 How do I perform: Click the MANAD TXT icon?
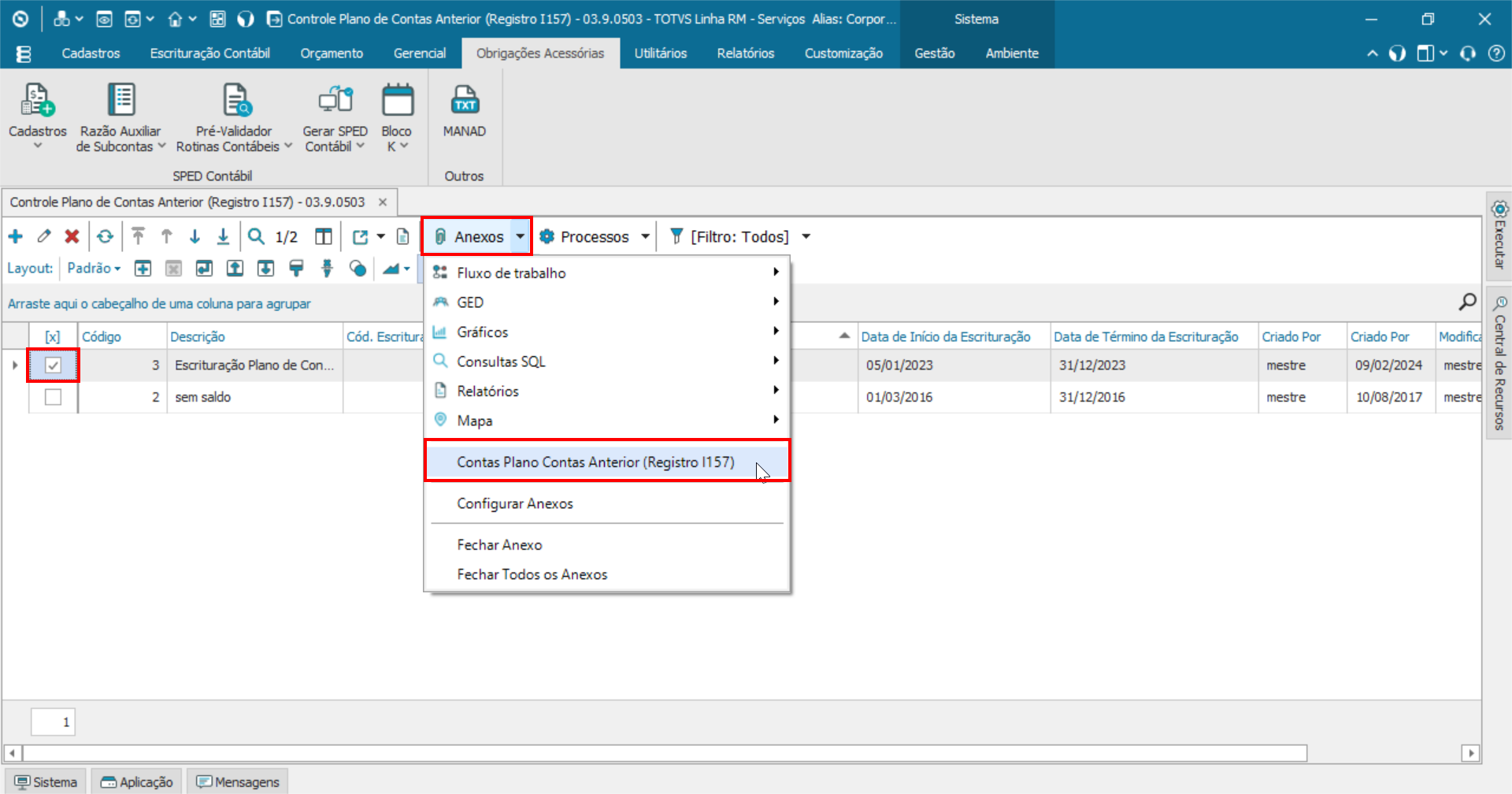[464, 101]
